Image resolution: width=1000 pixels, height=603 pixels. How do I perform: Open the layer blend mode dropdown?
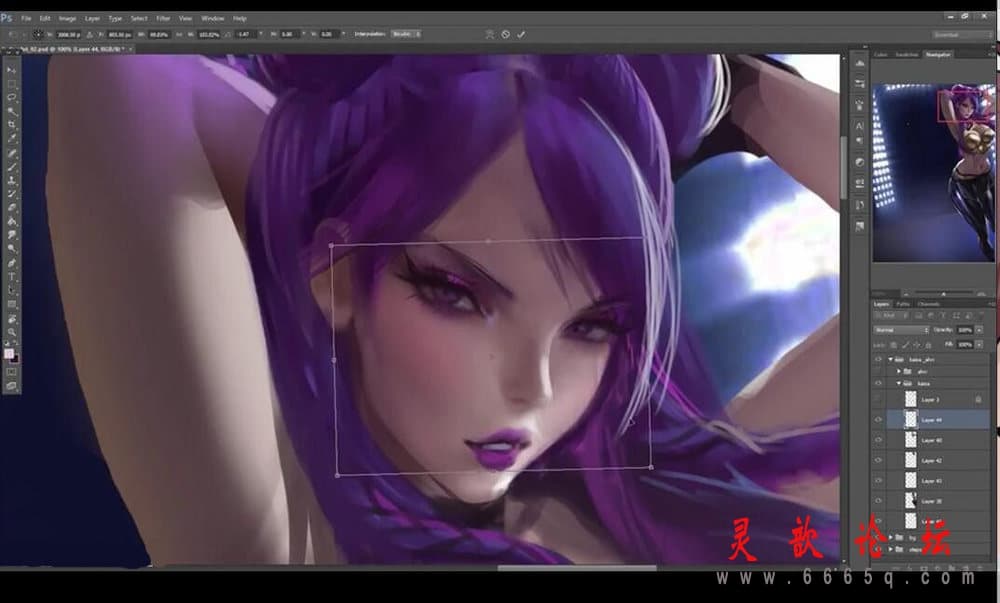pos(901,330)
